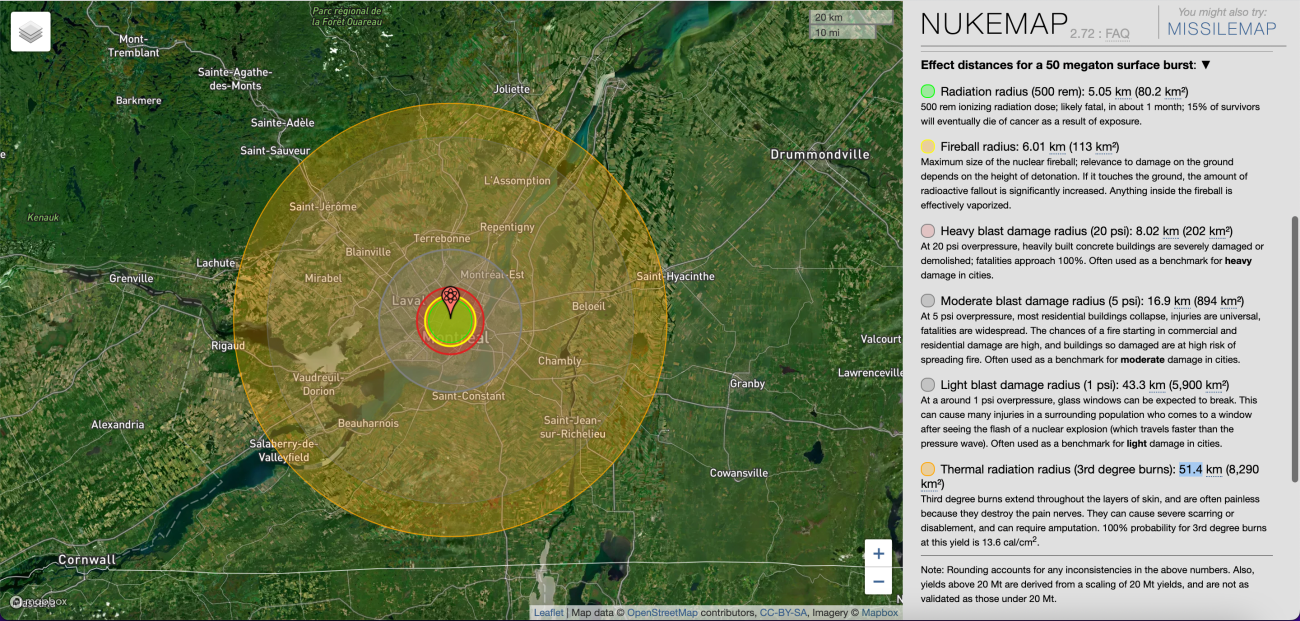This screenshot has height=621, width=1300.
Task: Click the side panel vertical scrollbar
Action: tap(1293, 300)
